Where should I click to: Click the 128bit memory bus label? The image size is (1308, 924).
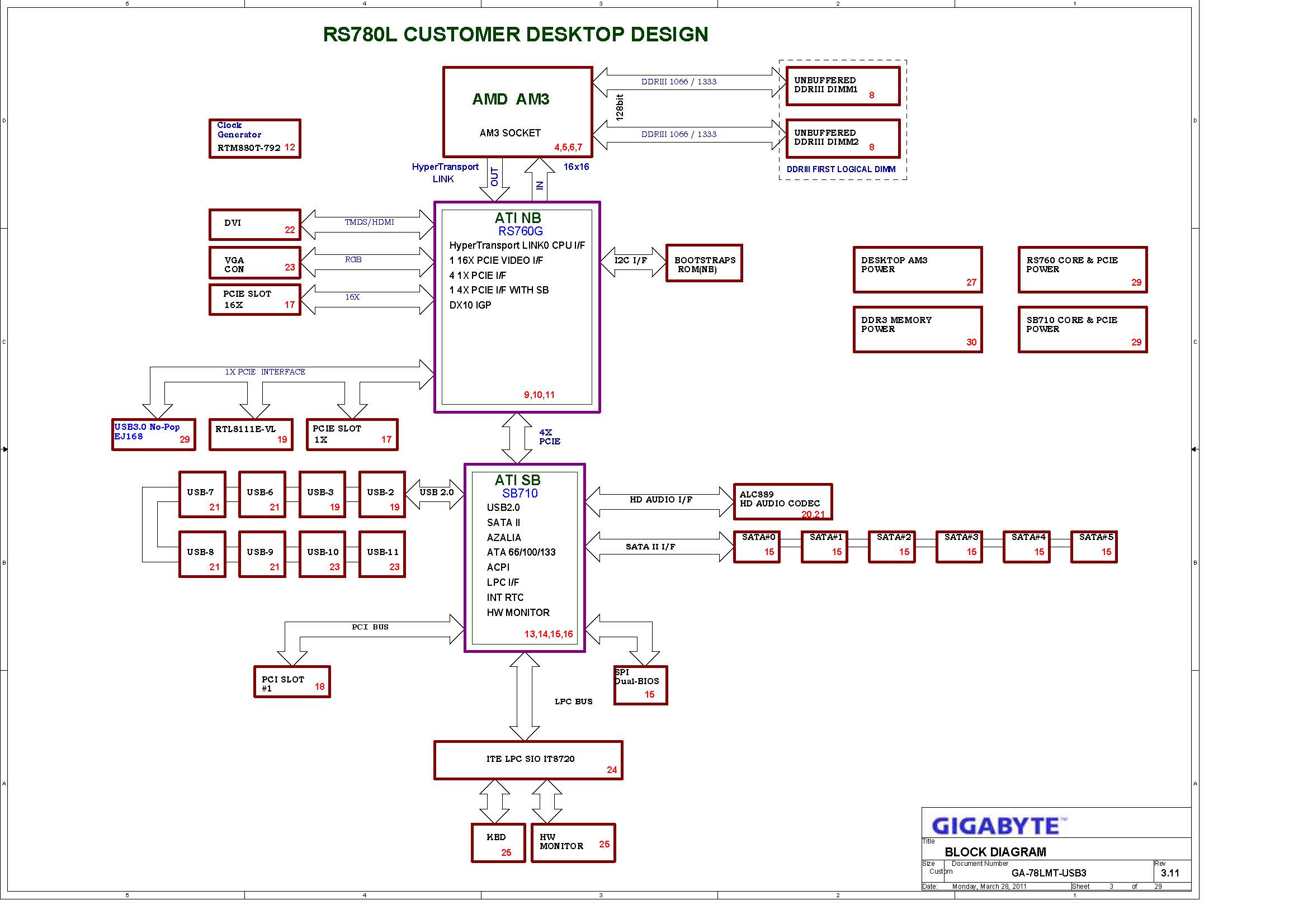(620, 107)
